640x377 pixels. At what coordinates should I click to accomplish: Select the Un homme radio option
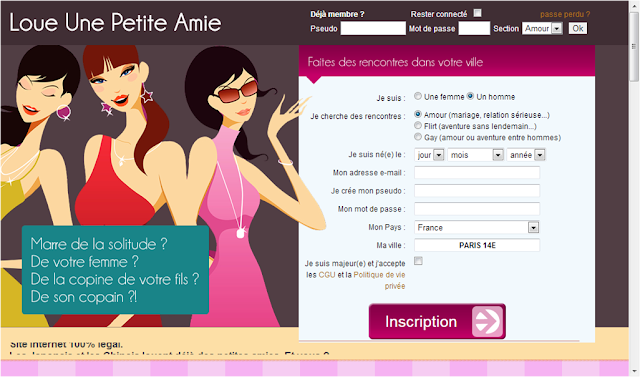(470, 96)
